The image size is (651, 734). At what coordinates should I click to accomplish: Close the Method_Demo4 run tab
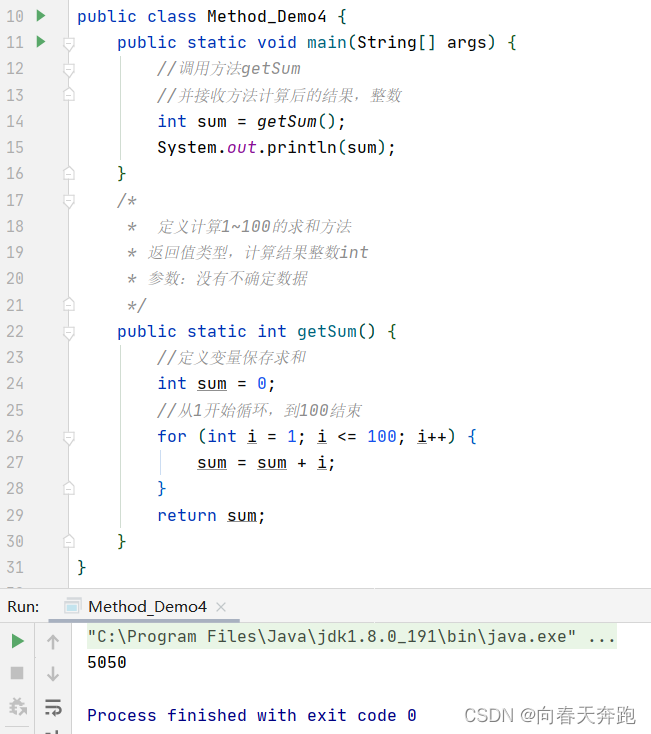(221, 607)
